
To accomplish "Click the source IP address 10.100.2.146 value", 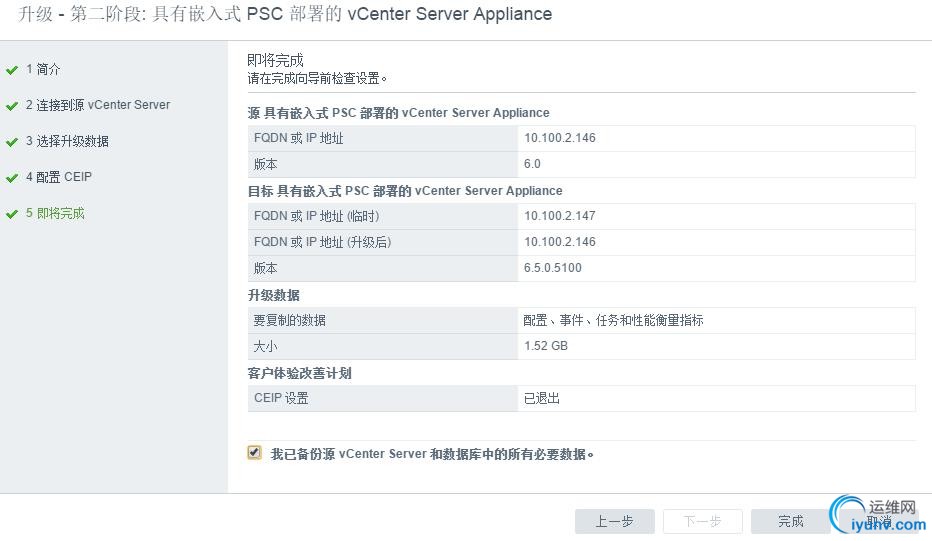I will (x=560, y=138).
